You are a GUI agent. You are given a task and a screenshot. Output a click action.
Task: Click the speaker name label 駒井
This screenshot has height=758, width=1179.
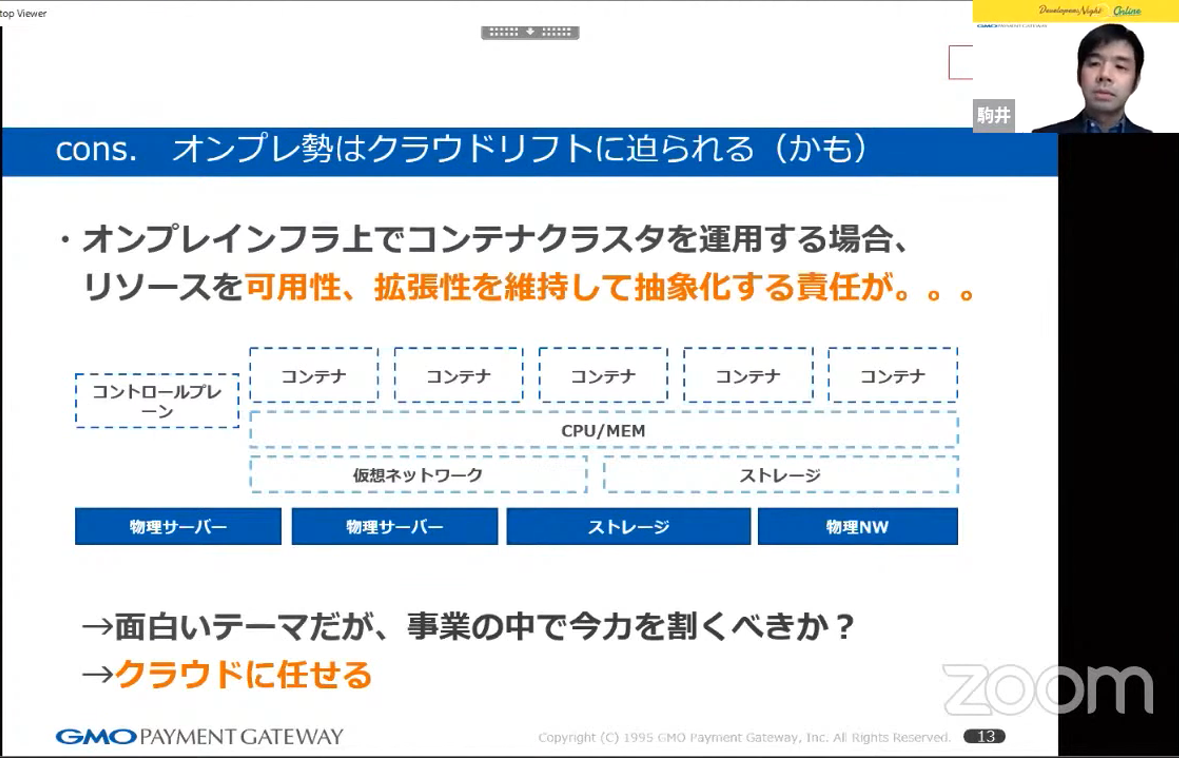993,117
